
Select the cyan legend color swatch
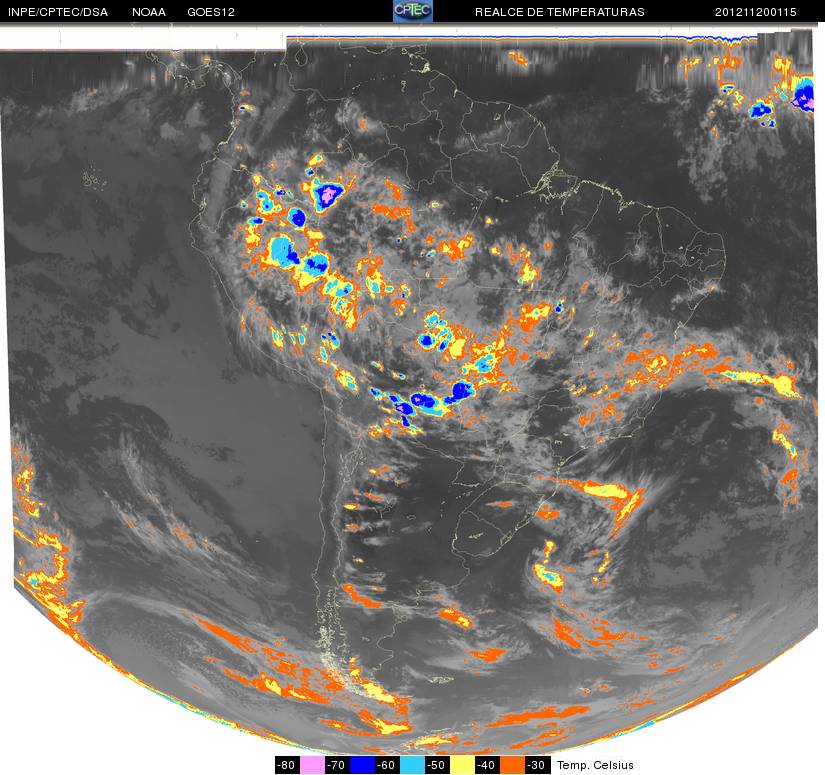412,765
